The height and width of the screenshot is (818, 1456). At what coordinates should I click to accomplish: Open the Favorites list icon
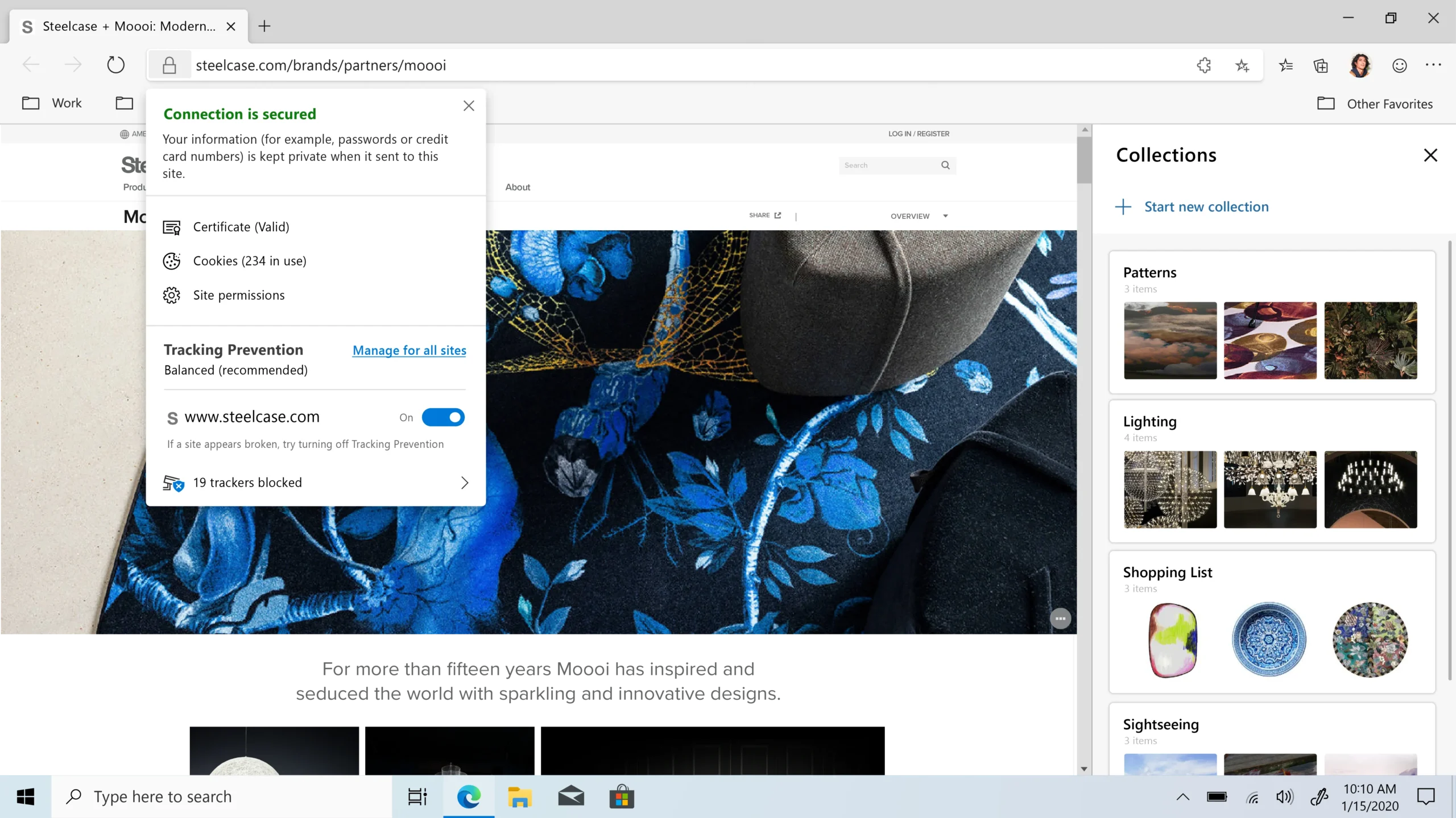1286,65
